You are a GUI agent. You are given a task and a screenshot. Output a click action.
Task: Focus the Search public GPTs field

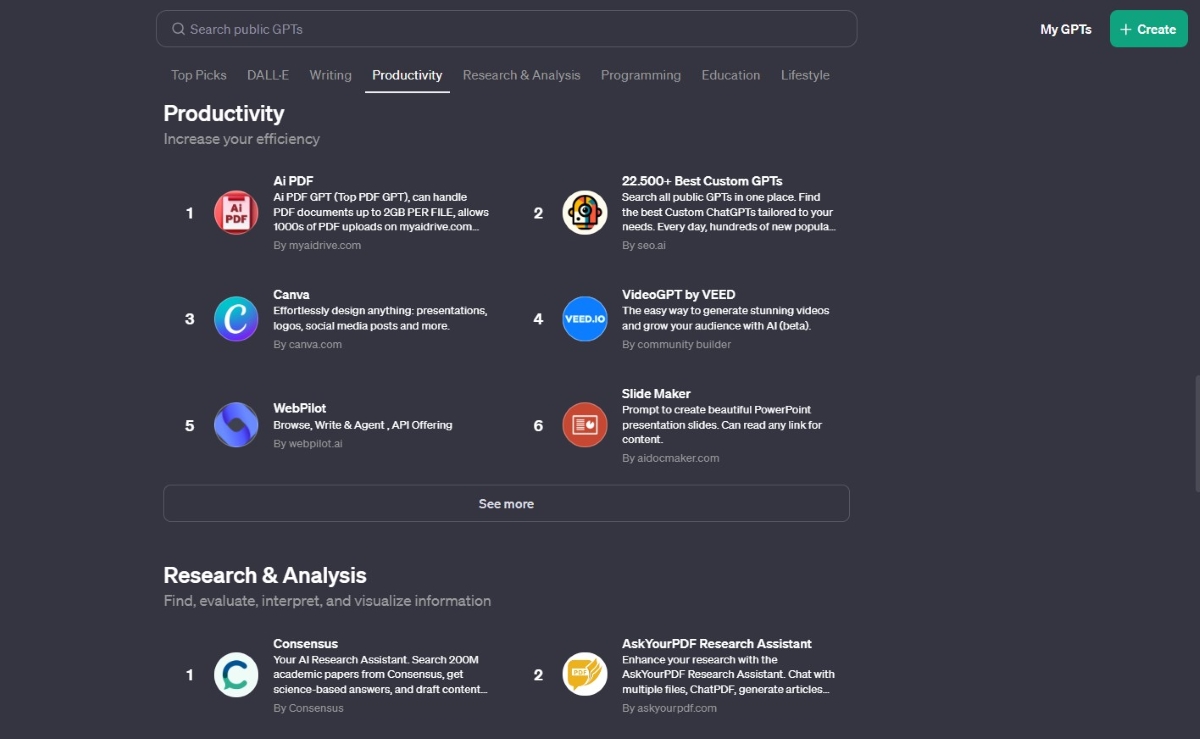pos(506,29)
